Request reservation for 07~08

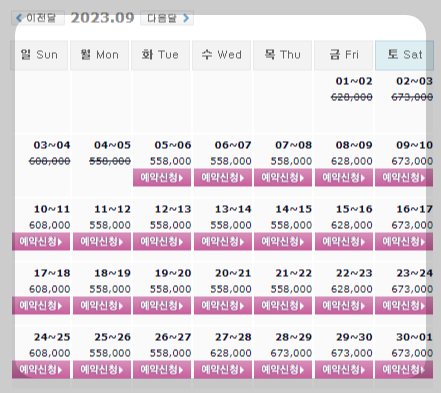[x=283, y=177]
